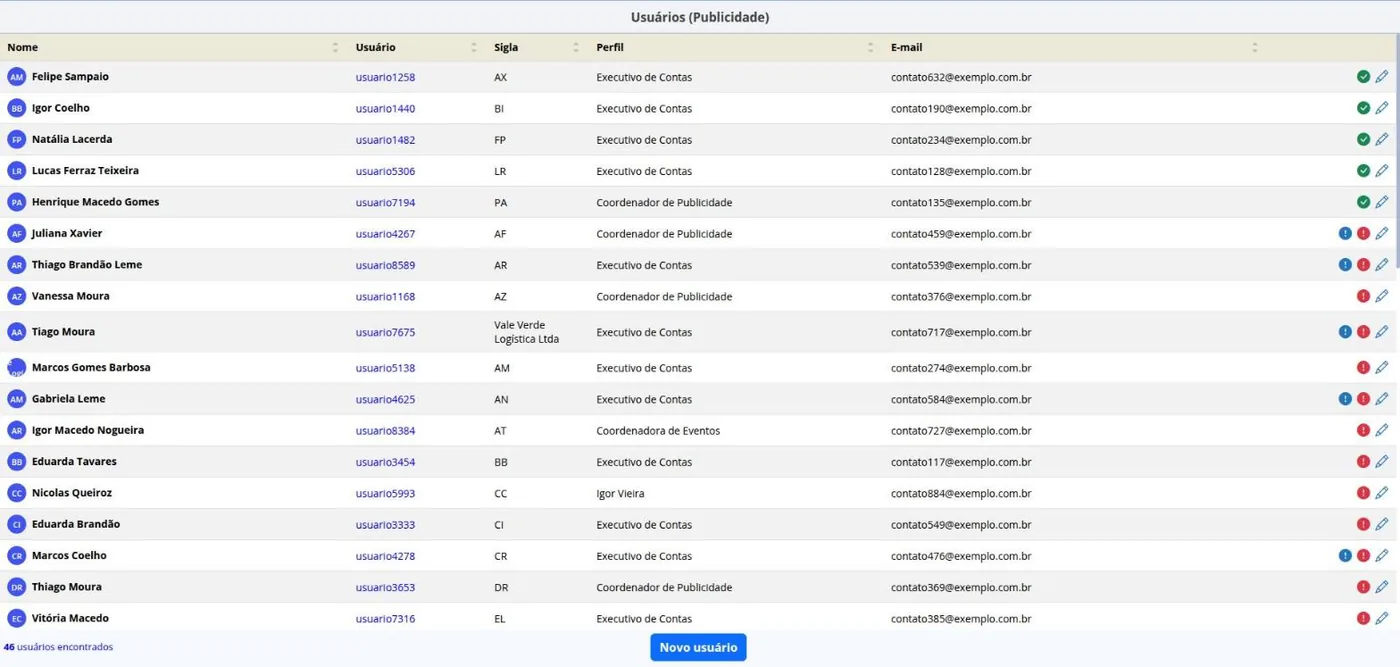Click the blue info icon for Tiago Moura
This screenshot has height=667, width=1400.
click(1345, 332)
